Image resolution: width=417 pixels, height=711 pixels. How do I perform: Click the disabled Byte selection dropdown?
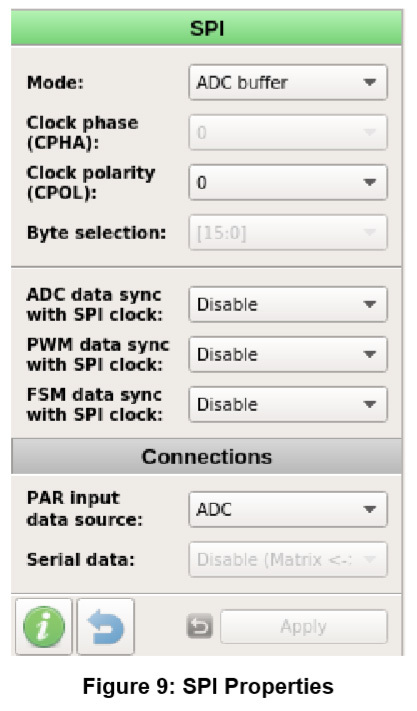click(288, 233)
